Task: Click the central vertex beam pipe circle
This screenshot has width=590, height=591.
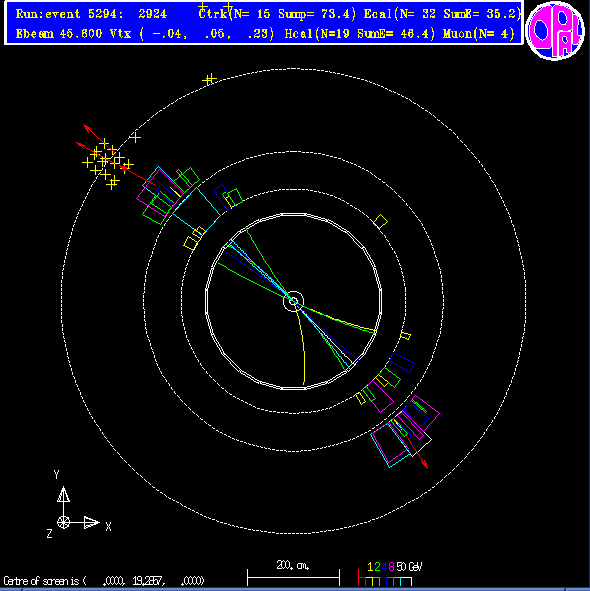Action: (x=293, y=301)
